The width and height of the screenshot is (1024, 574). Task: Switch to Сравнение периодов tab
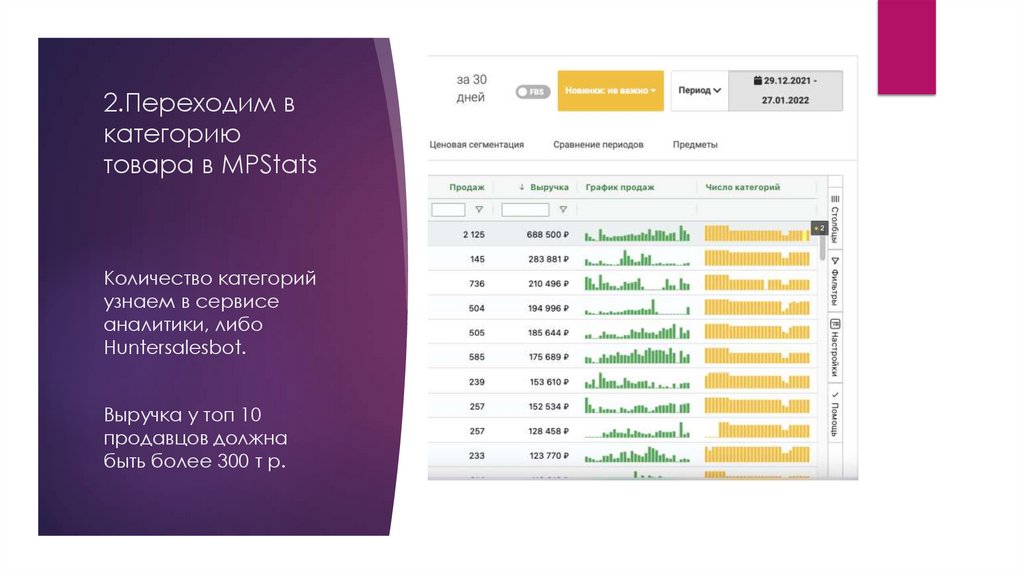[x=598, y=145]
